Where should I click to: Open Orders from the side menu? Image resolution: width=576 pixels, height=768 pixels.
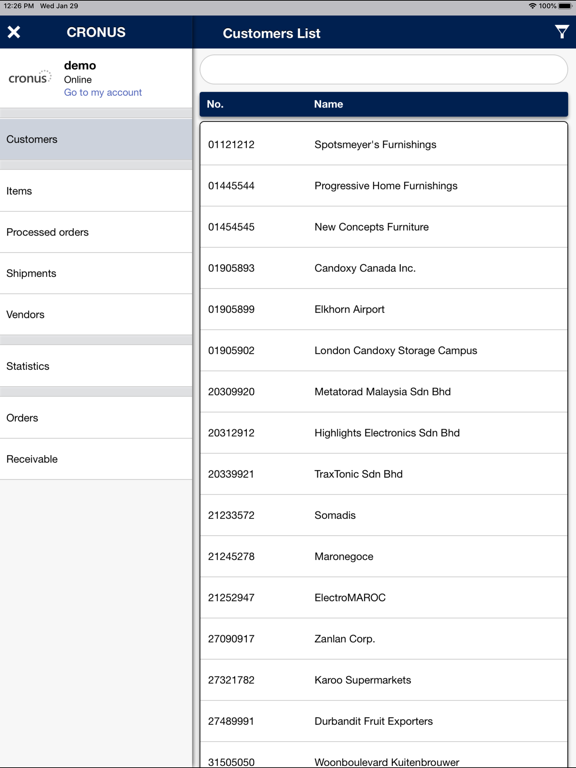(x=96, y=418)
